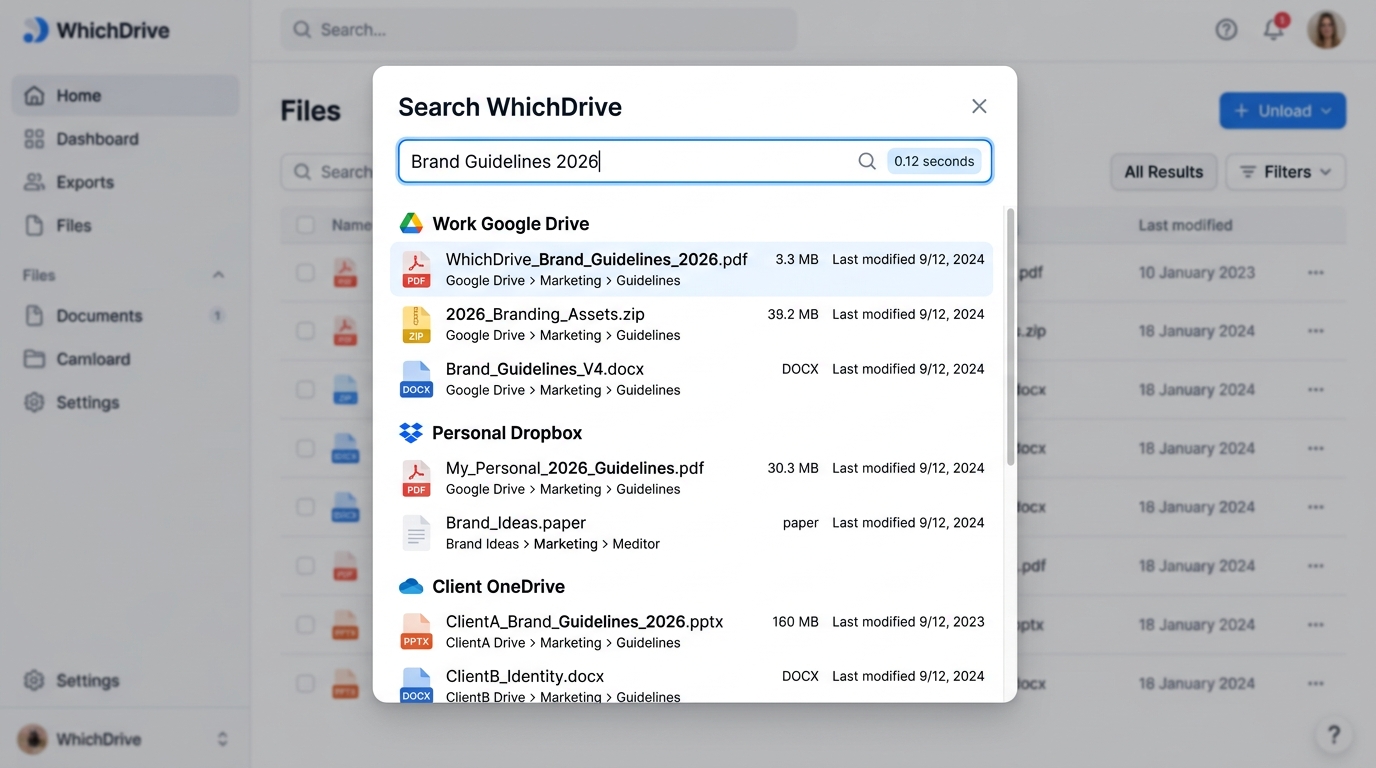Viewport: 1376px width, 768px height.
Task: Open the blue Unload dropdown button
Action: (1282, 111)
